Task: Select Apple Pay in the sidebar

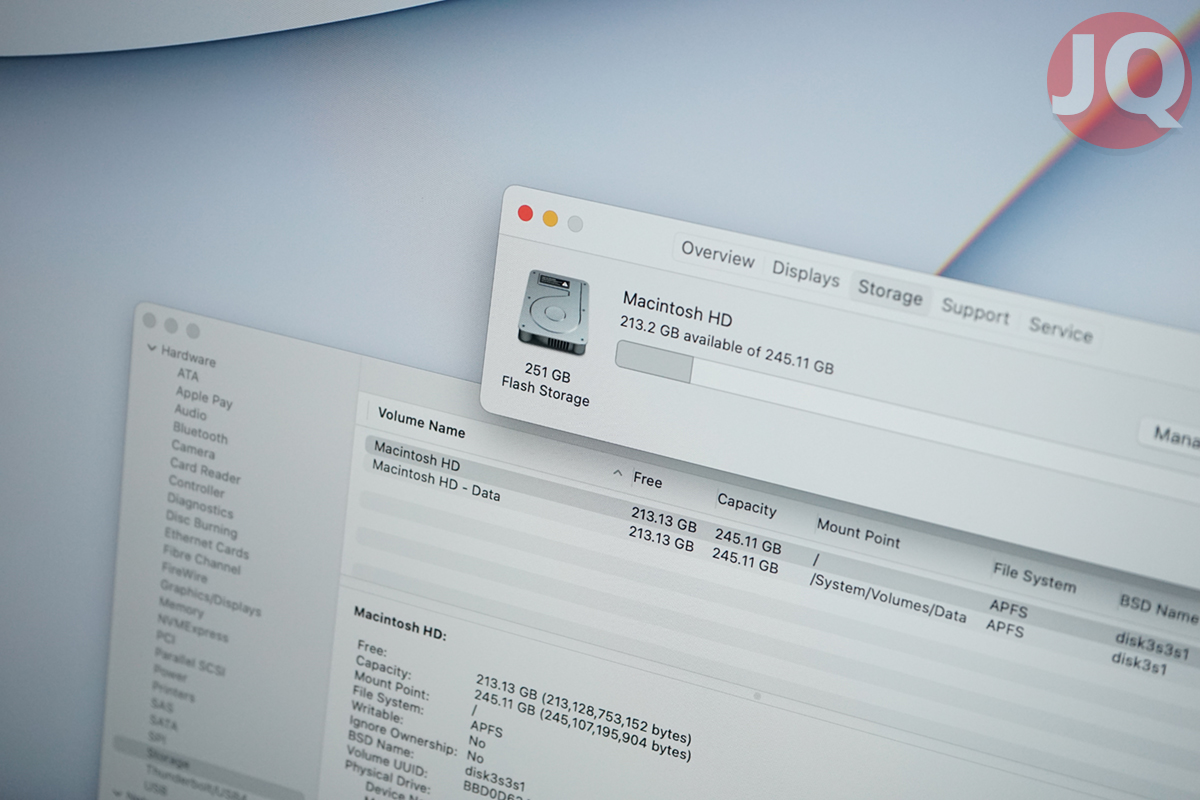Action: [x=204, y=397]
